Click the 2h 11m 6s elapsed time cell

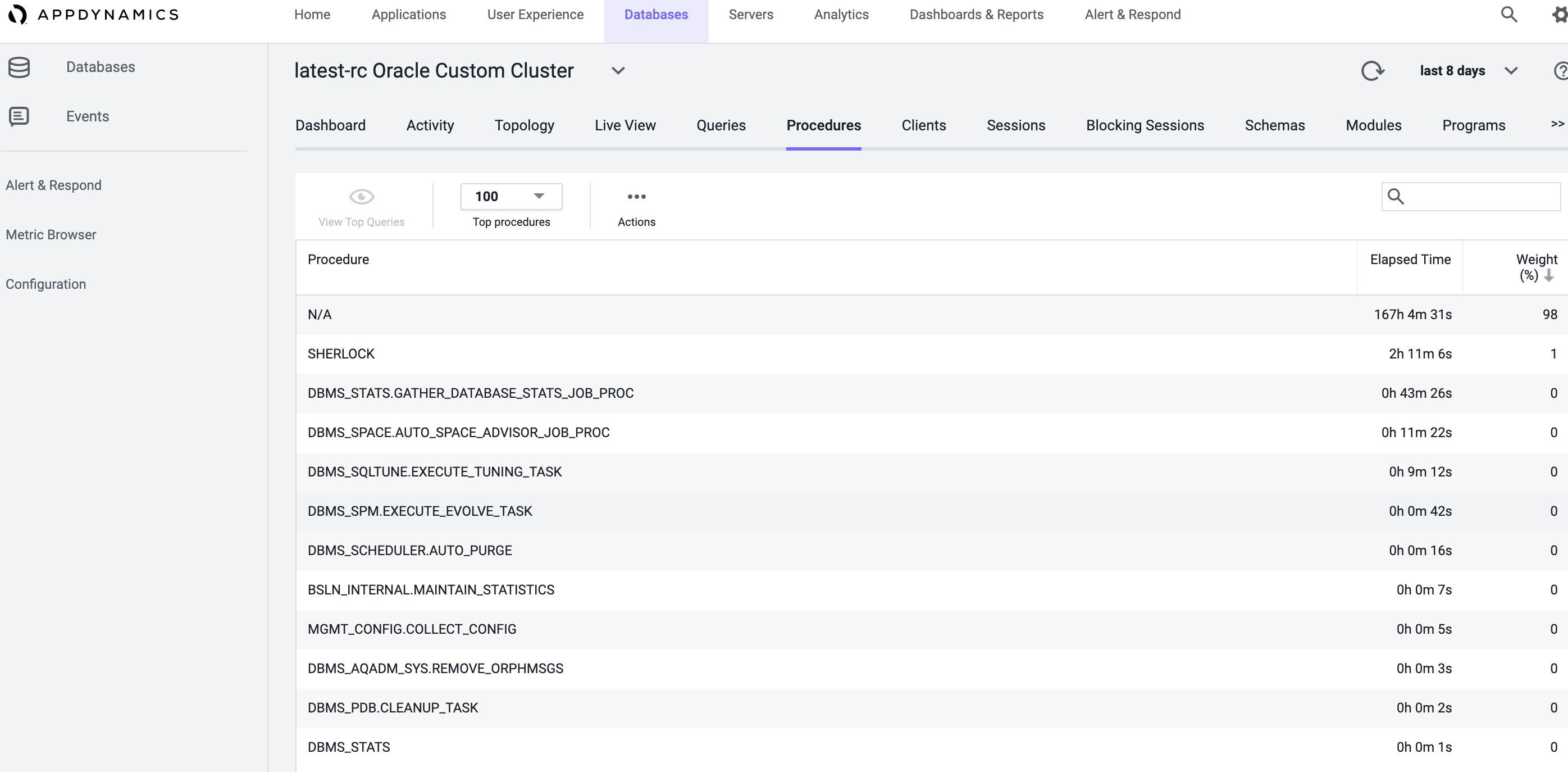point(1420,354)
